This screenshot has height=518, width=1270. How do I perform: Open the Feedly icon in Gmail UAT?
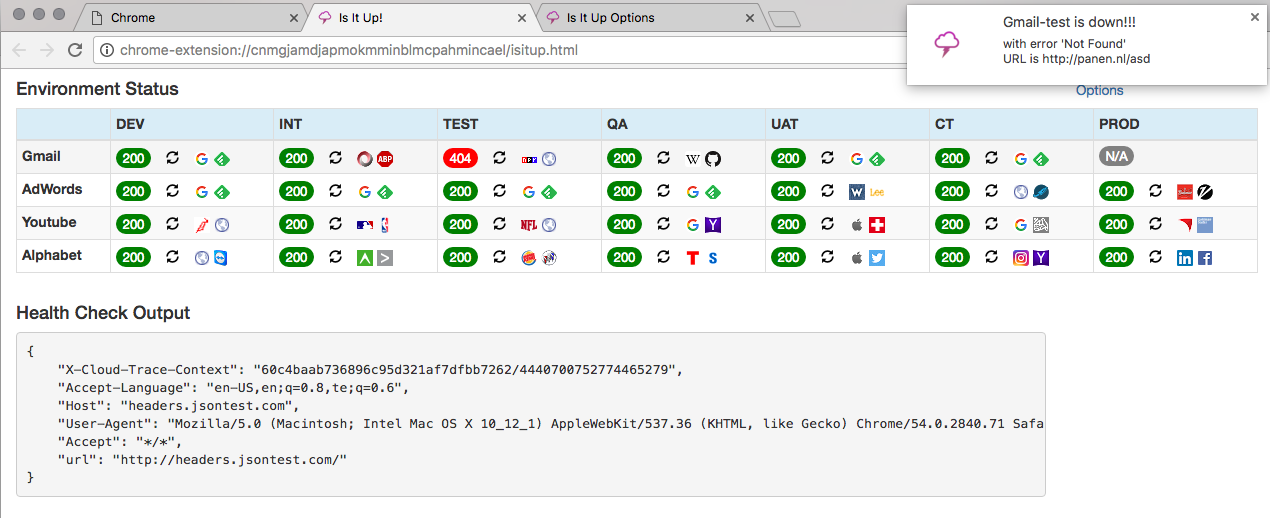click(877, 159)
